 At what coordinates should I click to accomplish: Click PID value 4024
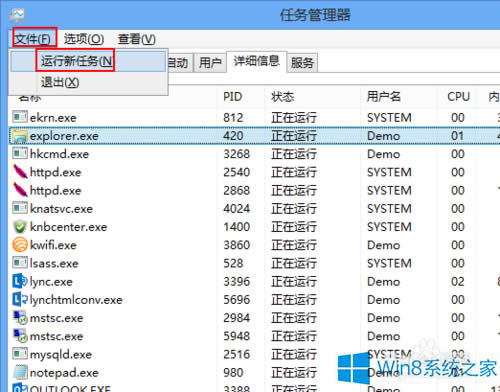coord(237,209)
